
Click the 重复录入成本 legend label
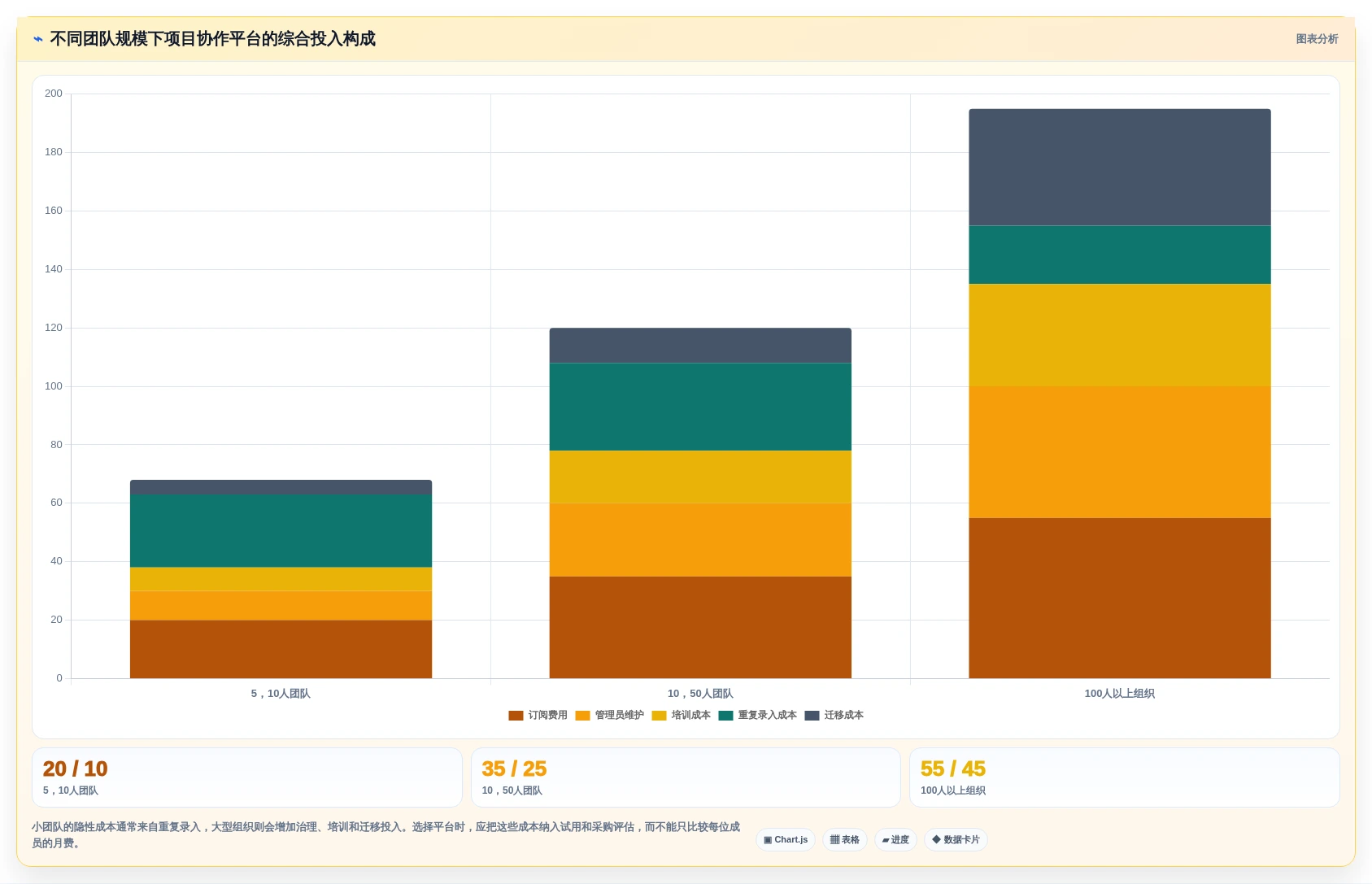(x=768, y=716)
